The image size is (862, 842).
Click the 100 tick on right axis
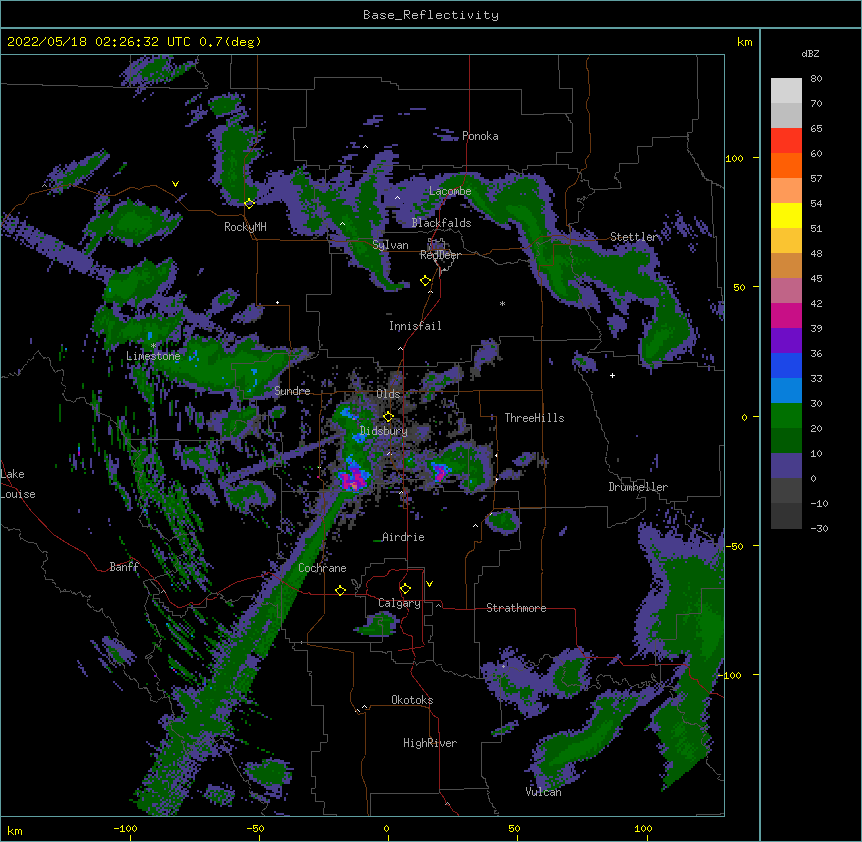pyautogui.click(x=734, y=158)
